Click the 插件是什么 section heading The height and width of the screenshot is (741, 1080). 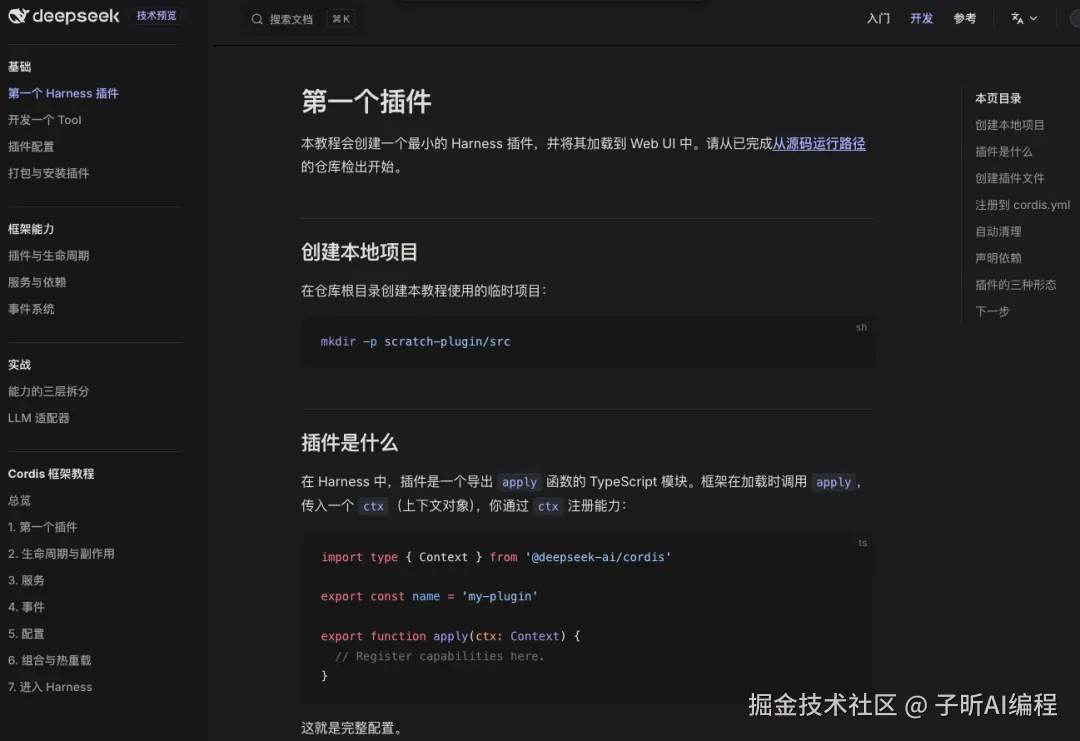(349, 443)
